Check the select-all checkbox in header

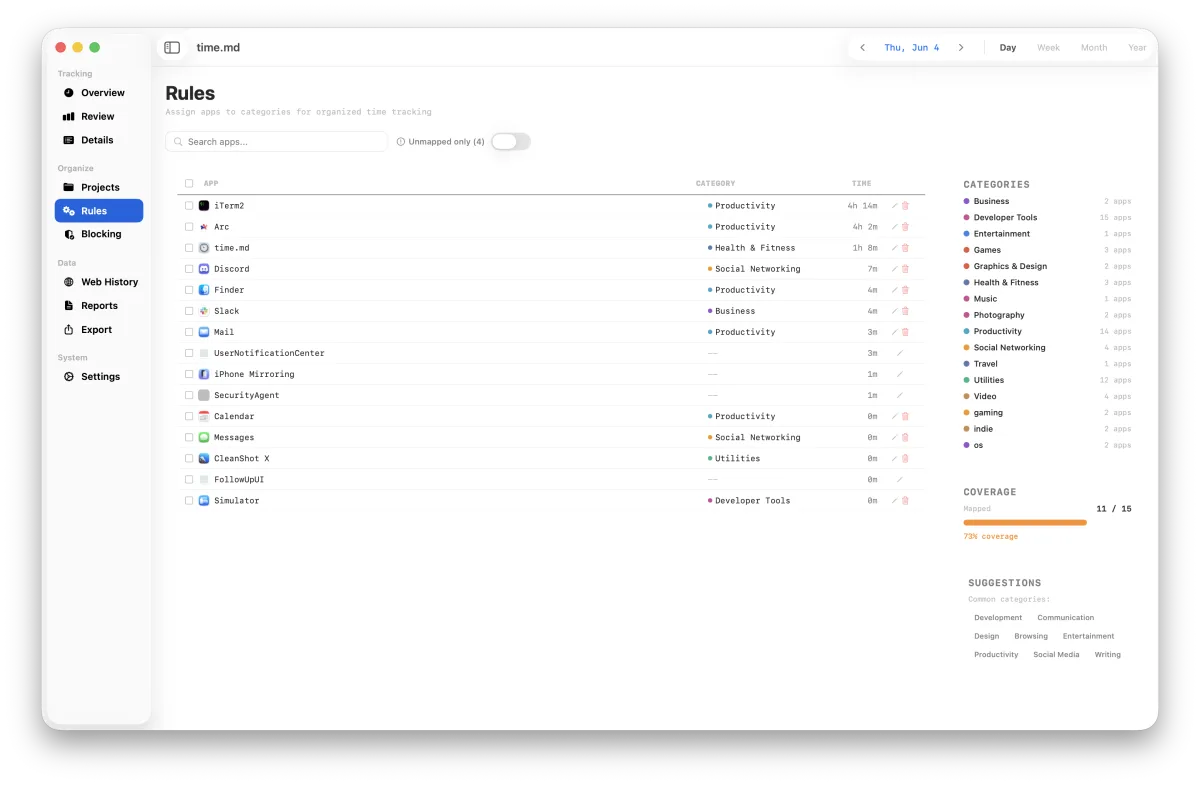(x=189, y=184)
